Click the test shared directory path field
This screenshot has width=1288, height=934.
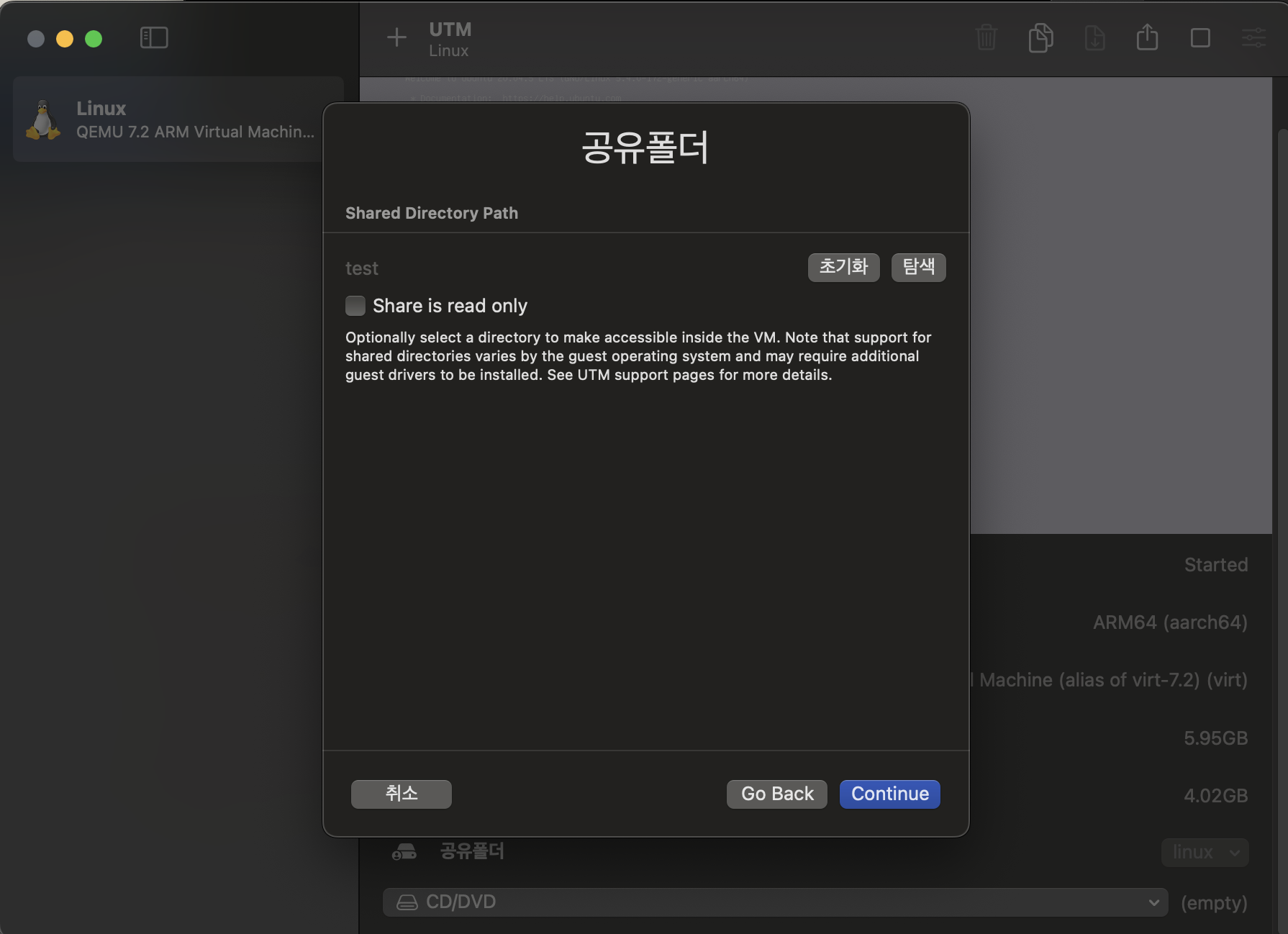click(x=361, y=268)
